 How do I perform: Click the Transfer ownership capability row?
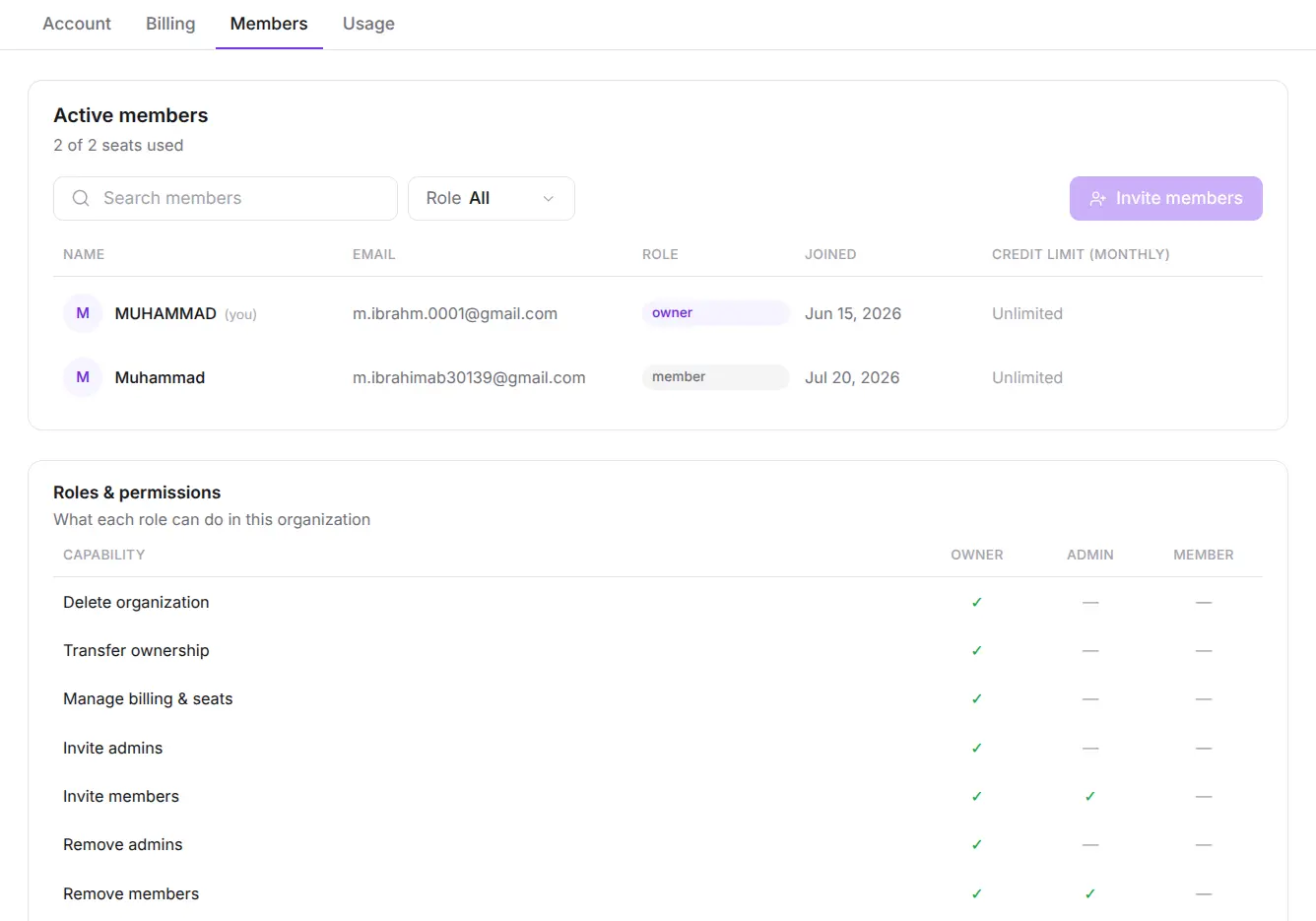[x=658, y=650]
